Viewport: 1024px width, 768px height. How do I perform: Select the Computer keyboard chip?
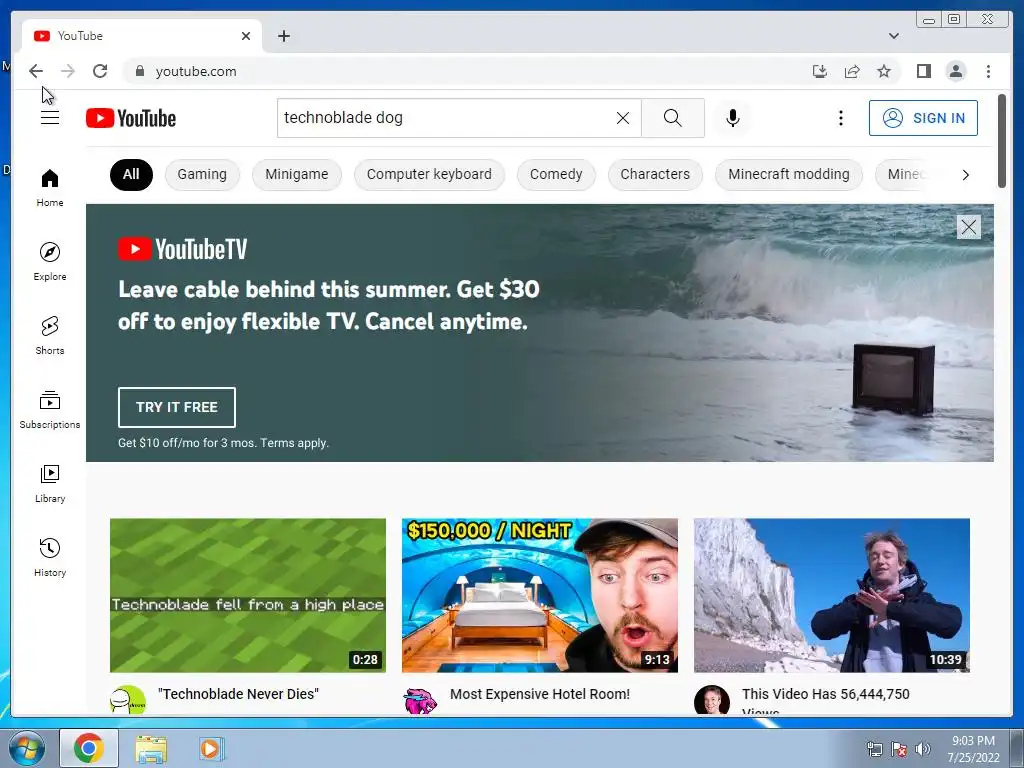pyautogui.click(x=429, y=174)
